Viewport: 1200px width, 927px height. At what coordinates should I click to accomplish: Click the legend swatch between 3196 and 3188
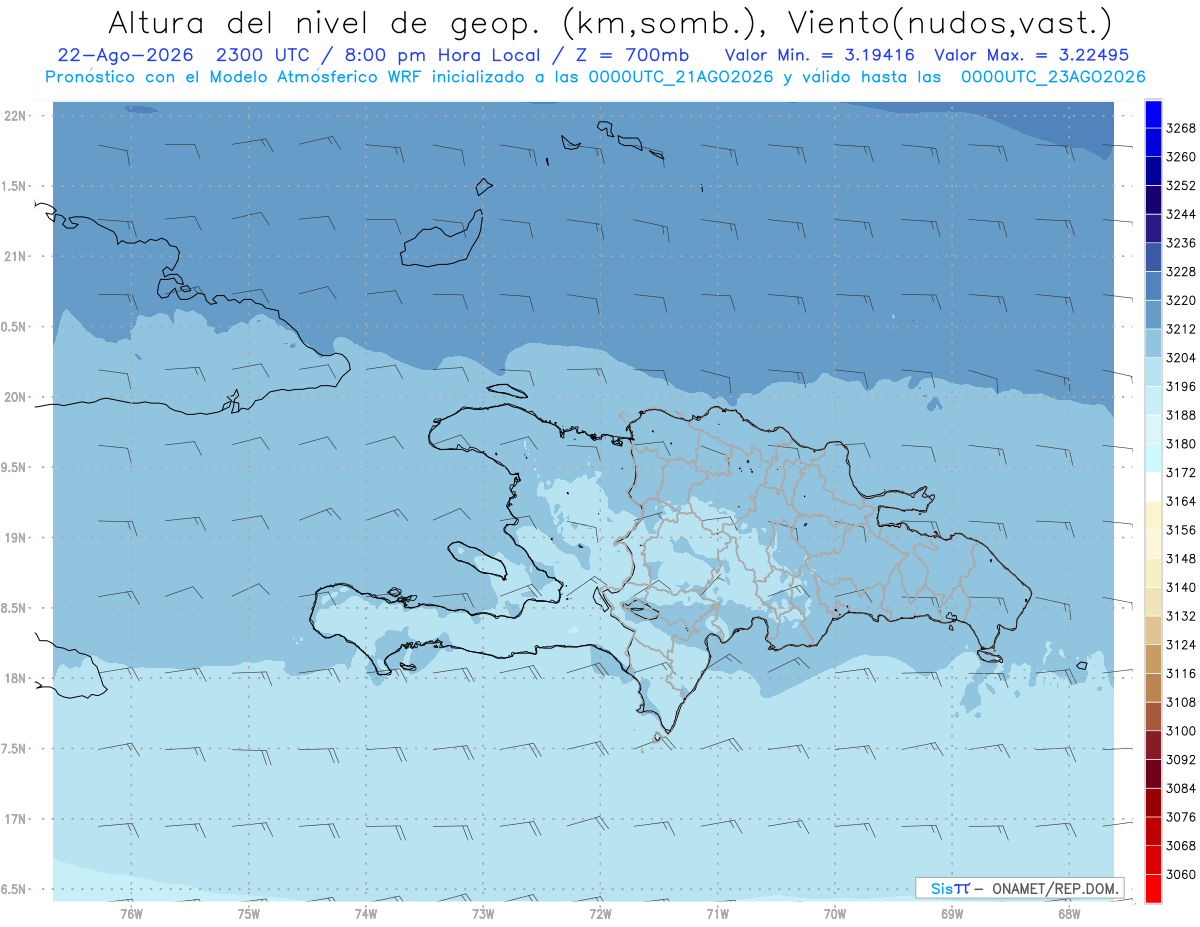(1153, 400)
